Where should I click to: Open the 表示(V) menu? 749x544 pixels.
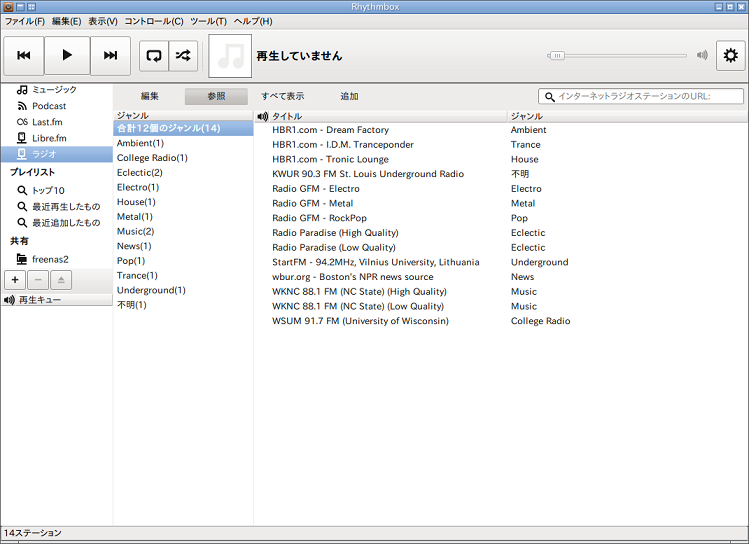103,21
